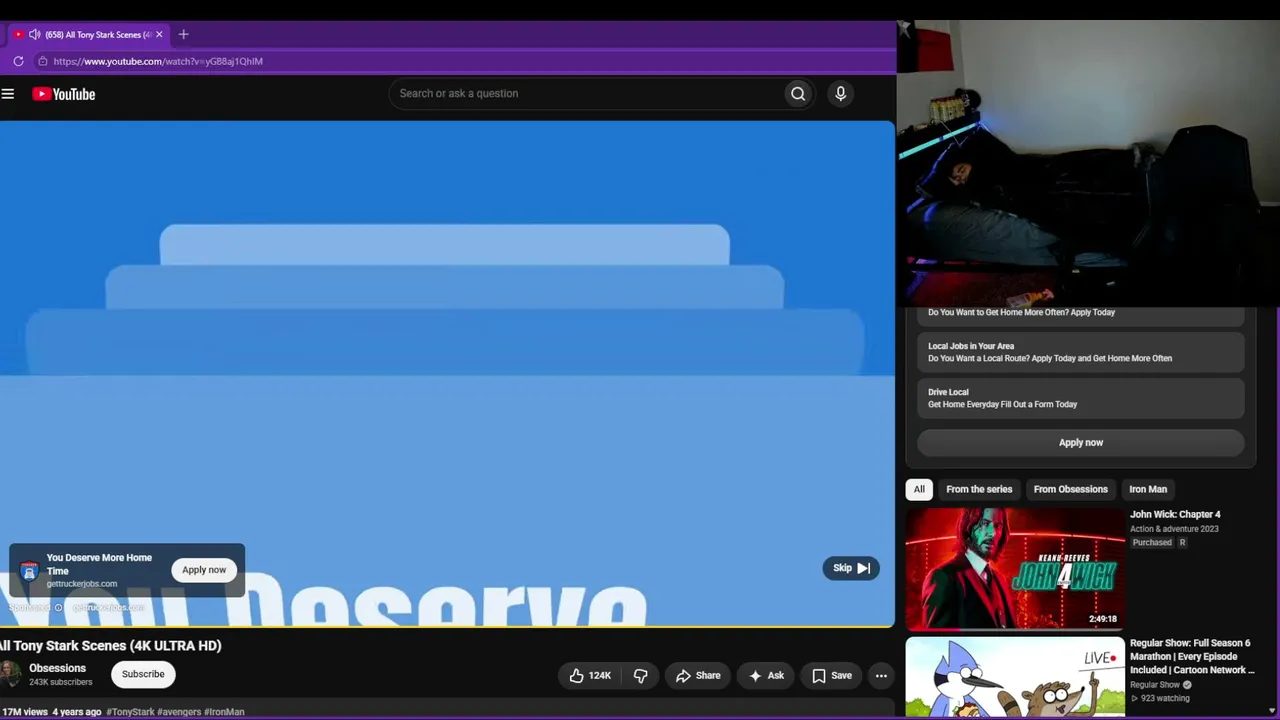Click the John Wick: Chapter 4 title
The image size is (1280, 720).
coord(1175,515)
